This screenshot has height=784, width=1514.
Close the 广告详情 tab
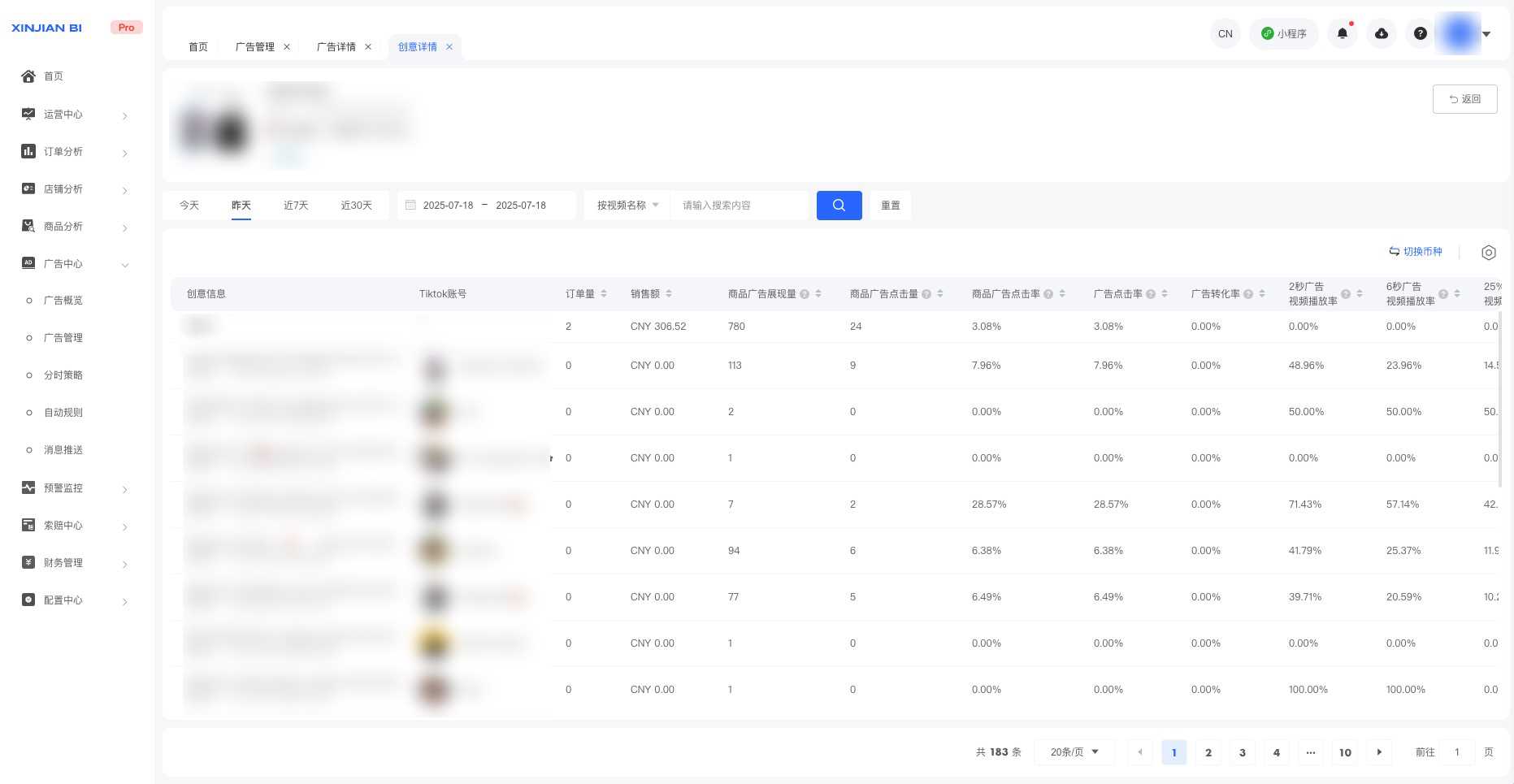coord(368,46)
